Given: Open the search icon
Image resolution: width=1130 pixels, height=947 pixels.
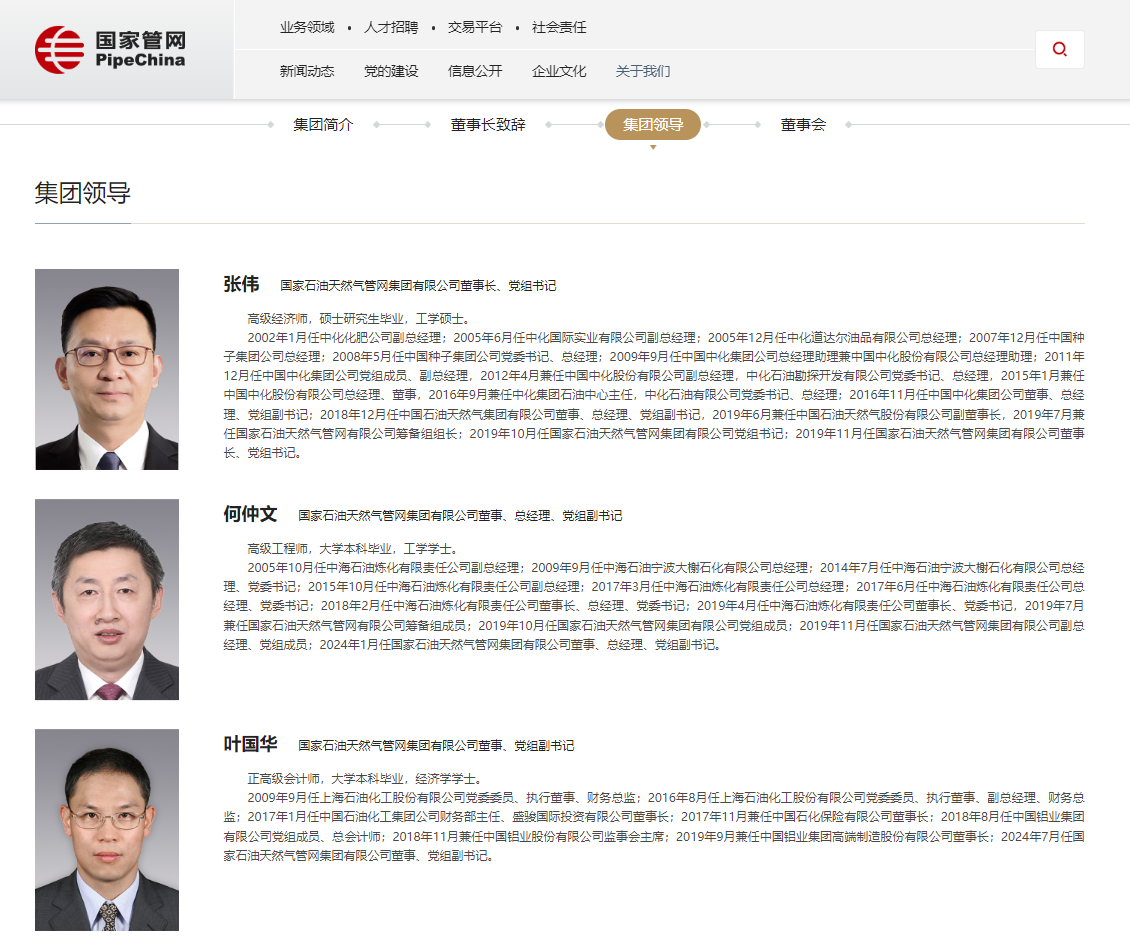Looking at the screenshot, I should [x=1059, y=48].
